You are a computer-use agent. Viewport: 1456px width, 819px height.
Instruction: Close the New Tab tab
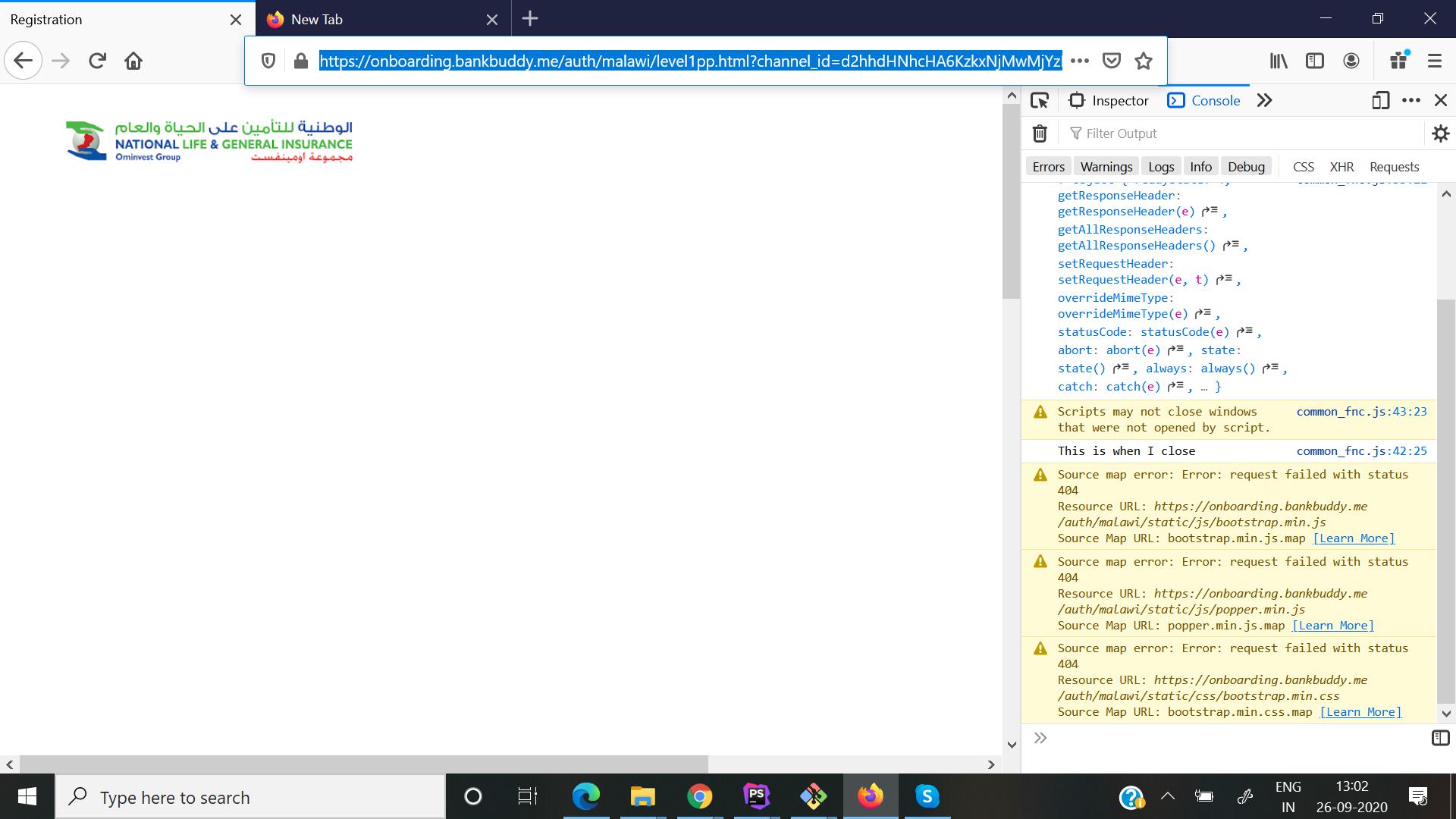492,20
